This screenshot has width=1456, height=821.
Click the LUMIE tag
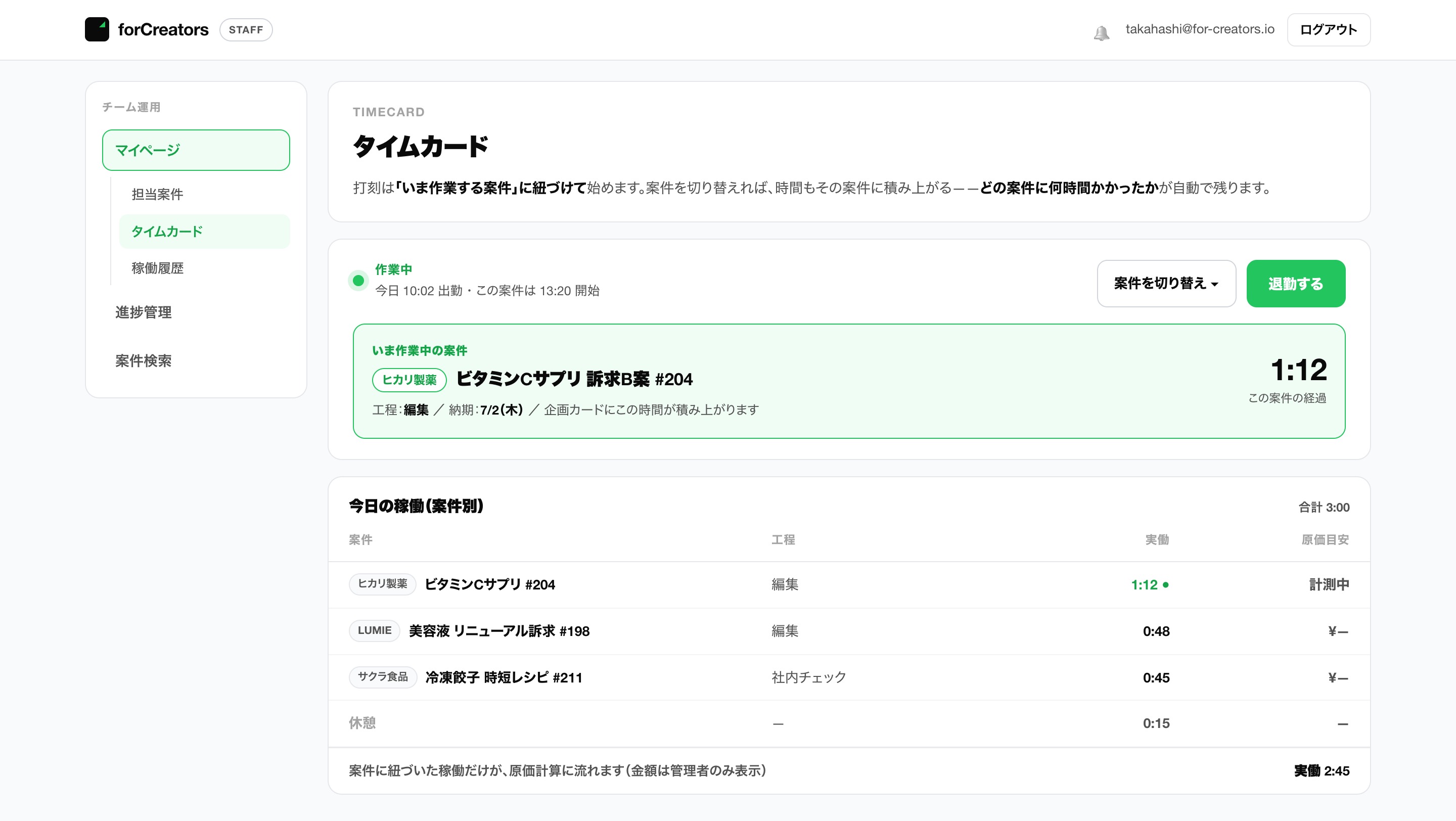374,630
